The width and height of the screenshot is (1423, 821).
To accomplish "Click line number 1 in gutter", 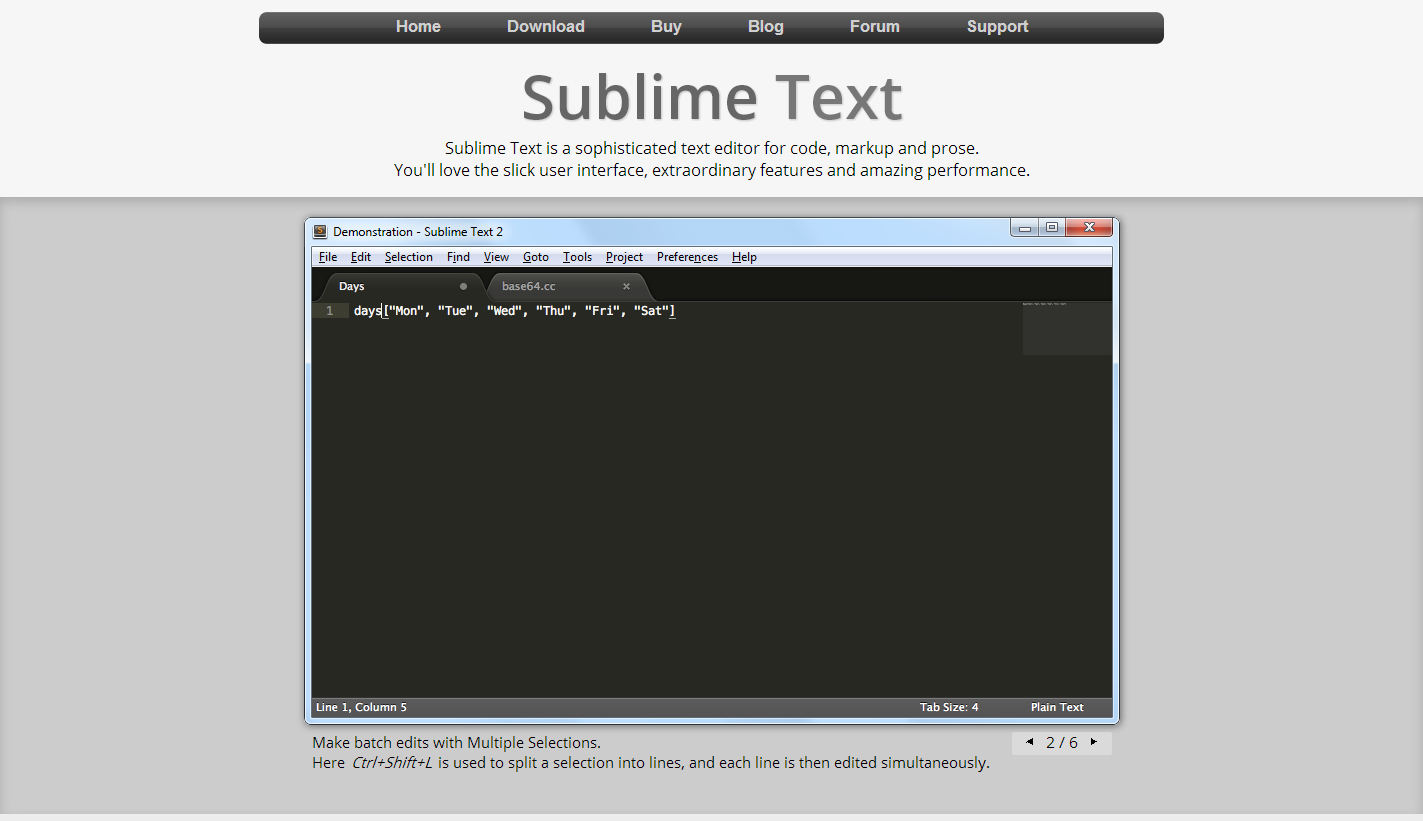I will (x=329, y=311).
